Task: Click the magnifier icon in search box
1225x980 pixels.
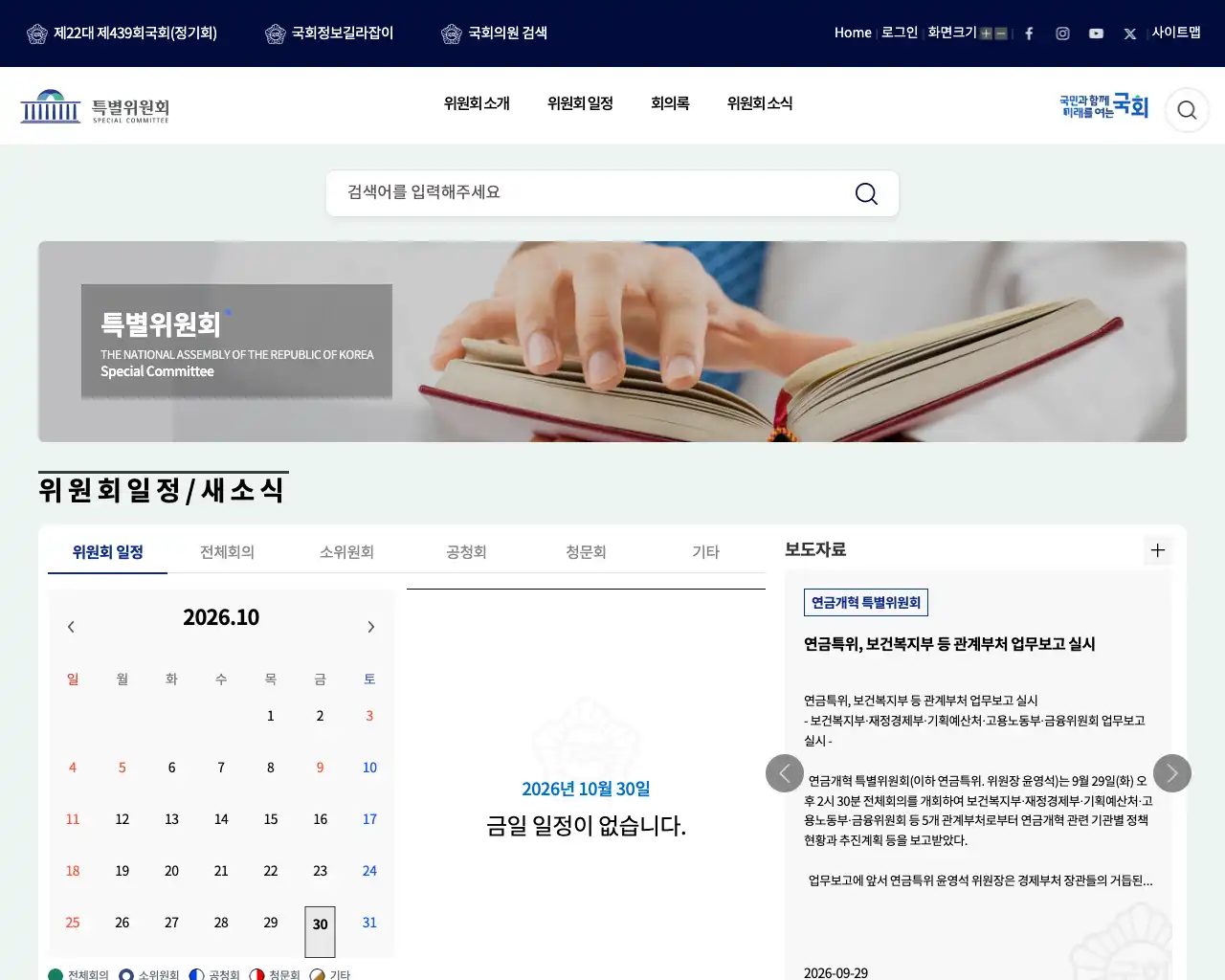Action: [x=866, y=193]
